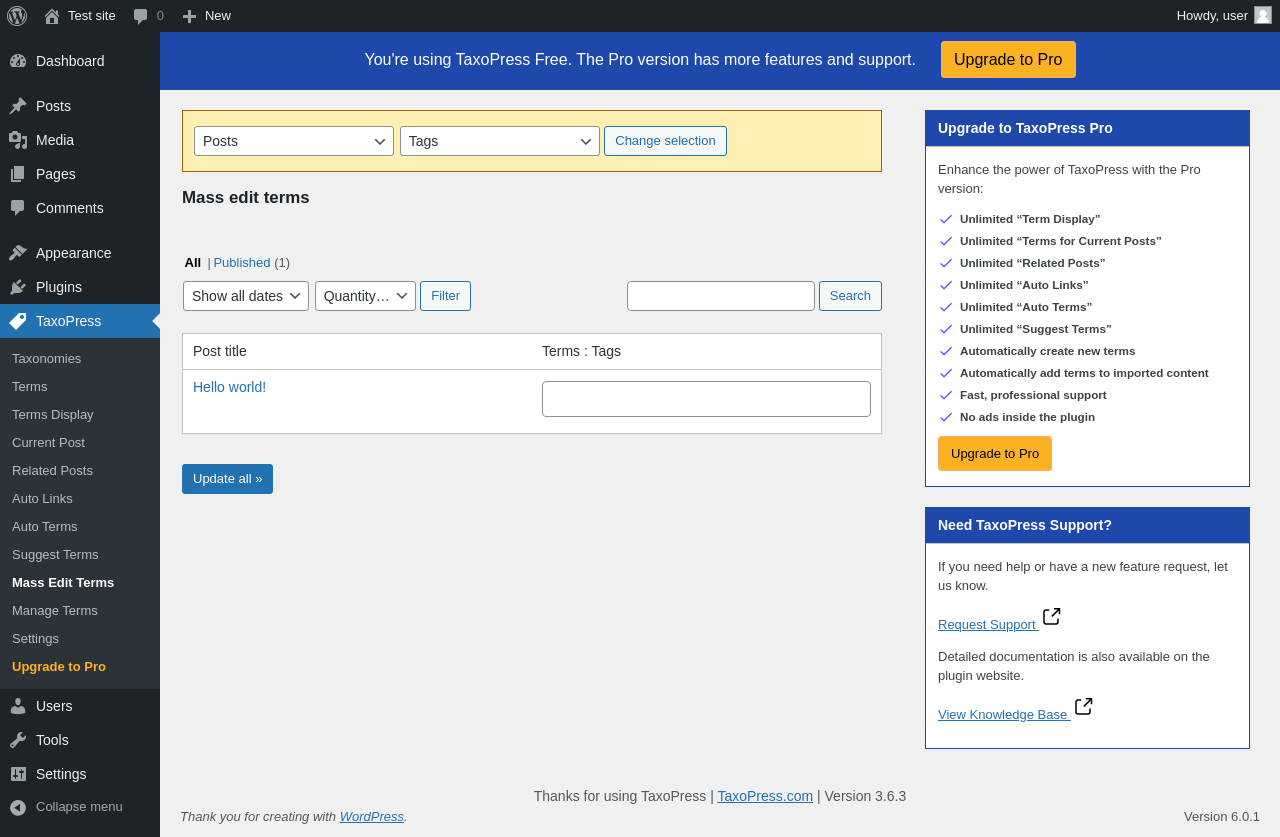1280x837 pixels.
Task: Open the Tags taxonomy dropdown
Action: pyautogui.click(x=500, y=141)
